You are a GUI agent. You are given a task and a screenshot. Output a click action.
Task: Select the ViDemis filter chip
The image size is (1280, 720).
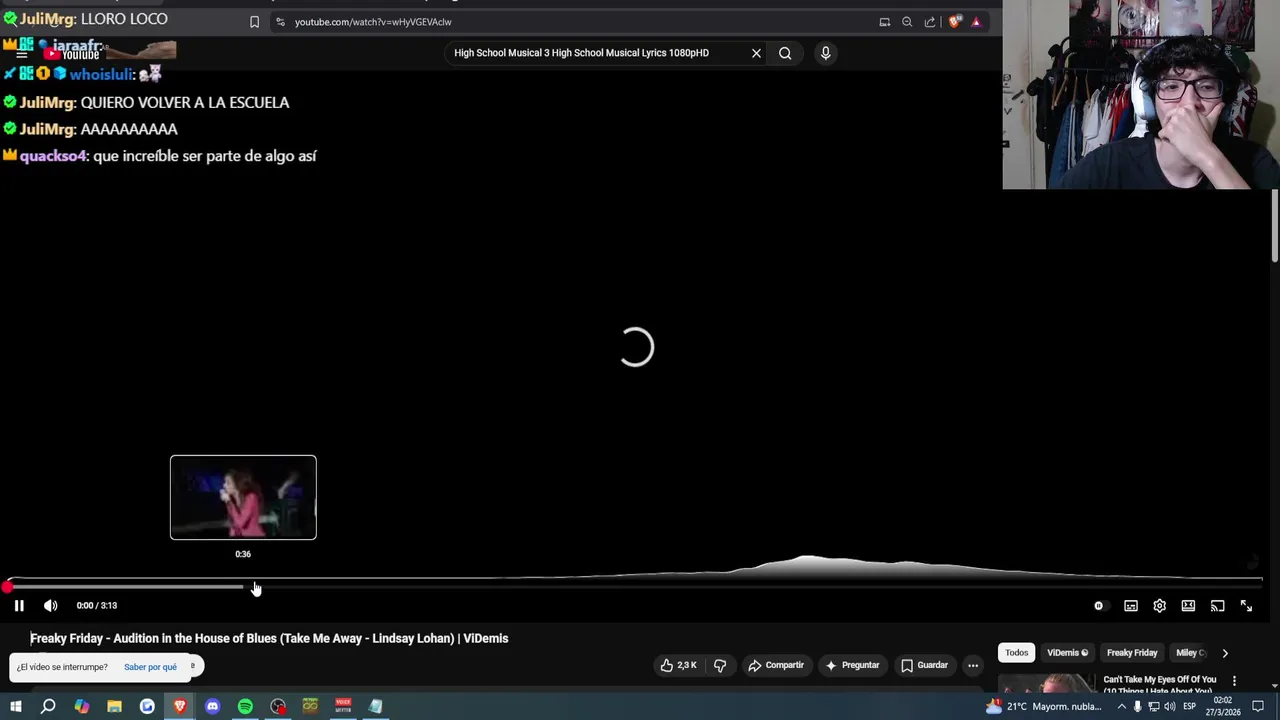1067,653
